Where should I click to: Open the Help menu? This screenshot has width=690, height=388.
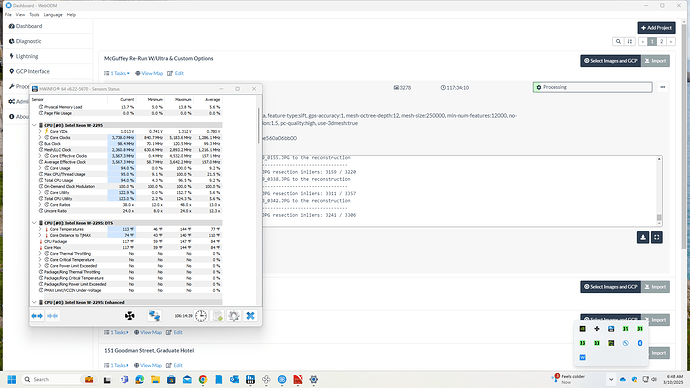[71, 15]
